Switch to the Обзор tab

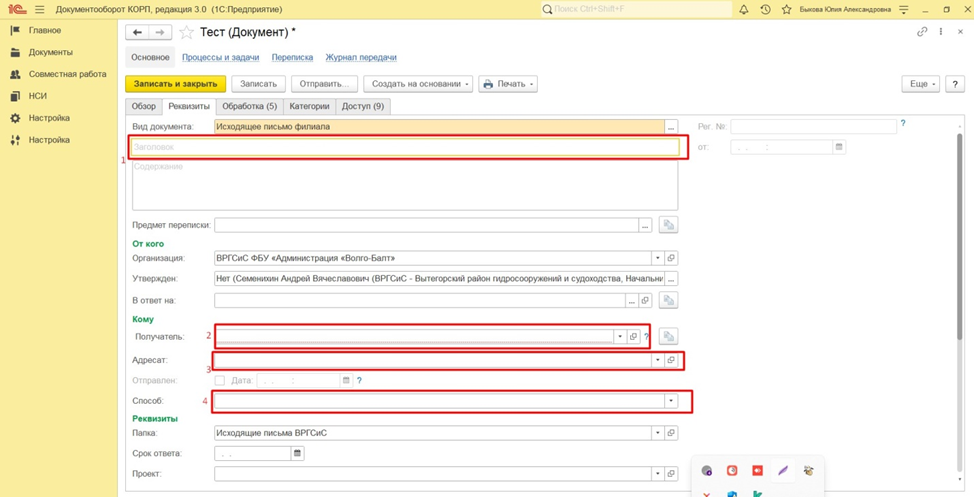click(x=143, y=106)
